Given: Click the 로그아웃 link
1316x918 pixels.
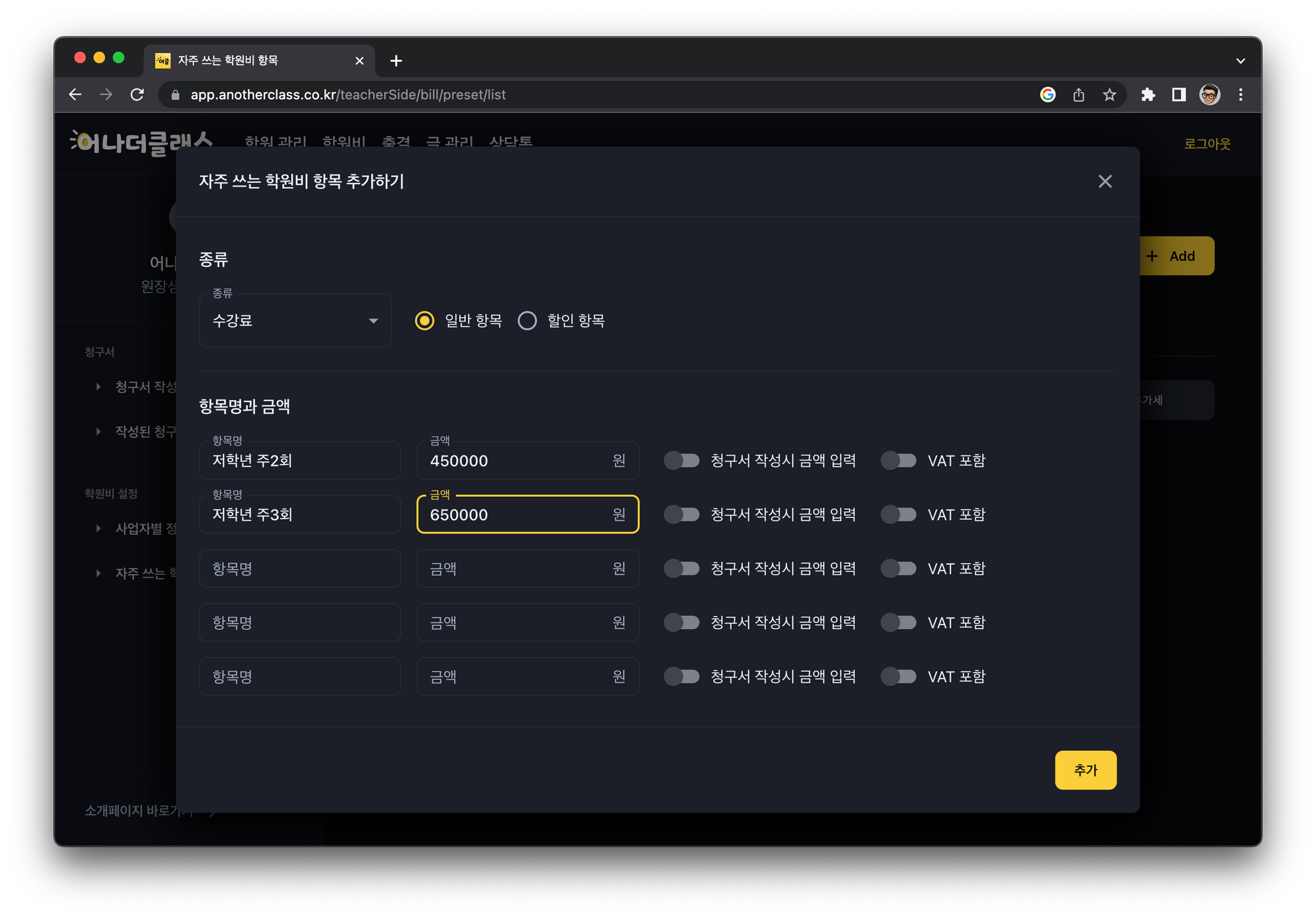Looking at the screenshot, I should [x=1207, y=143].
